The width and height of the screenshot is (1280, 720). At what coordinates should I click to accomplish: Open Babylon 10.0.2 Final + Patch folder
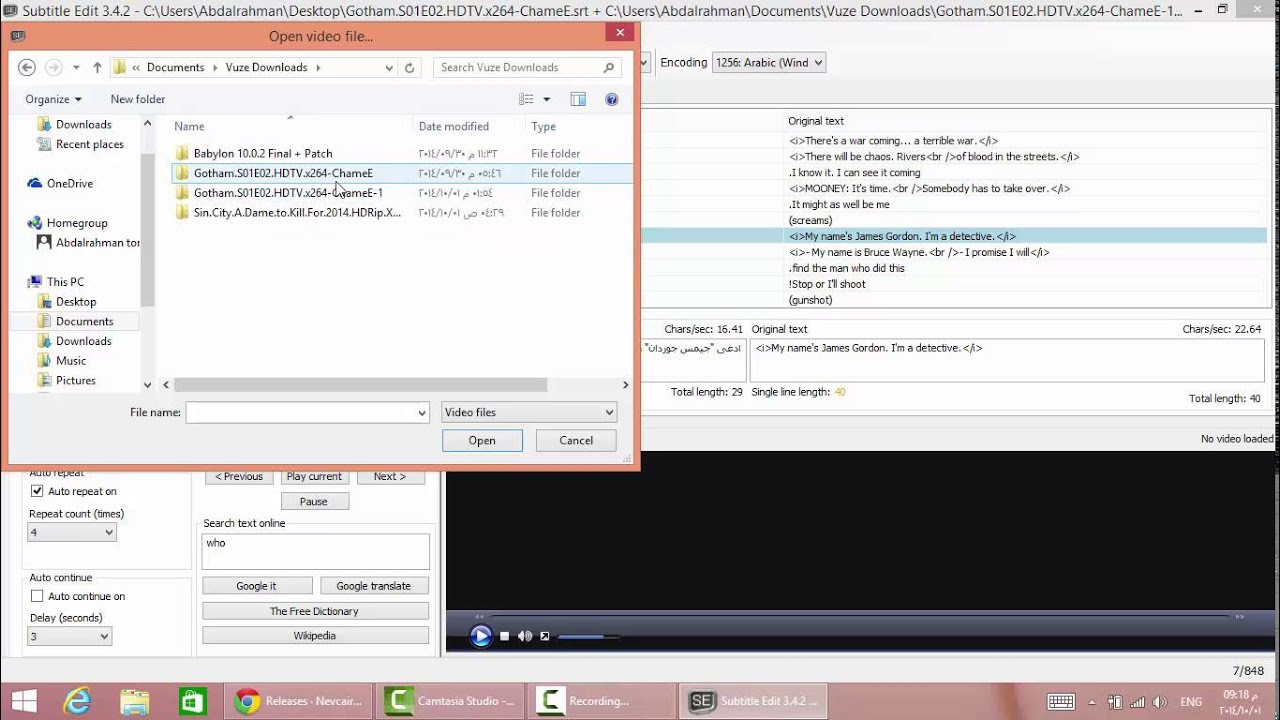263,153
